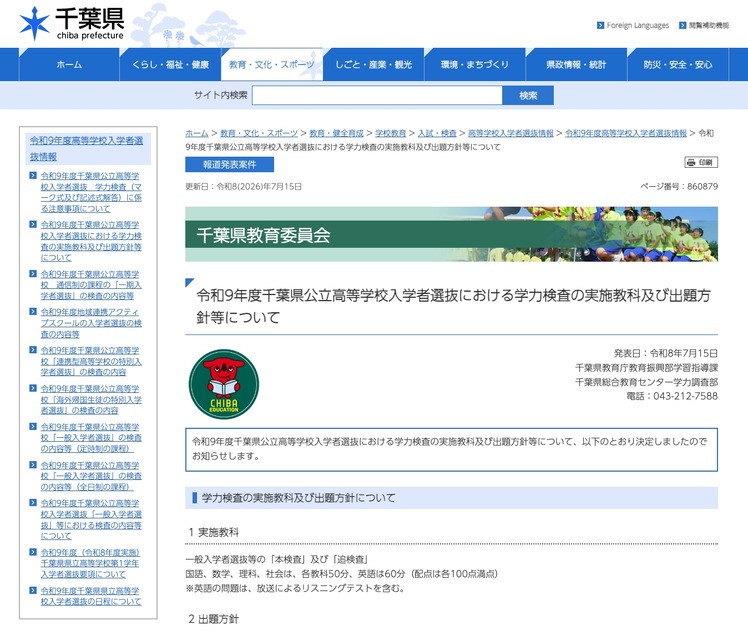Viewport: 748px width, 640px height.
Task: Select the 教育・文化・スポーツ tab
Action: [272, 64]
